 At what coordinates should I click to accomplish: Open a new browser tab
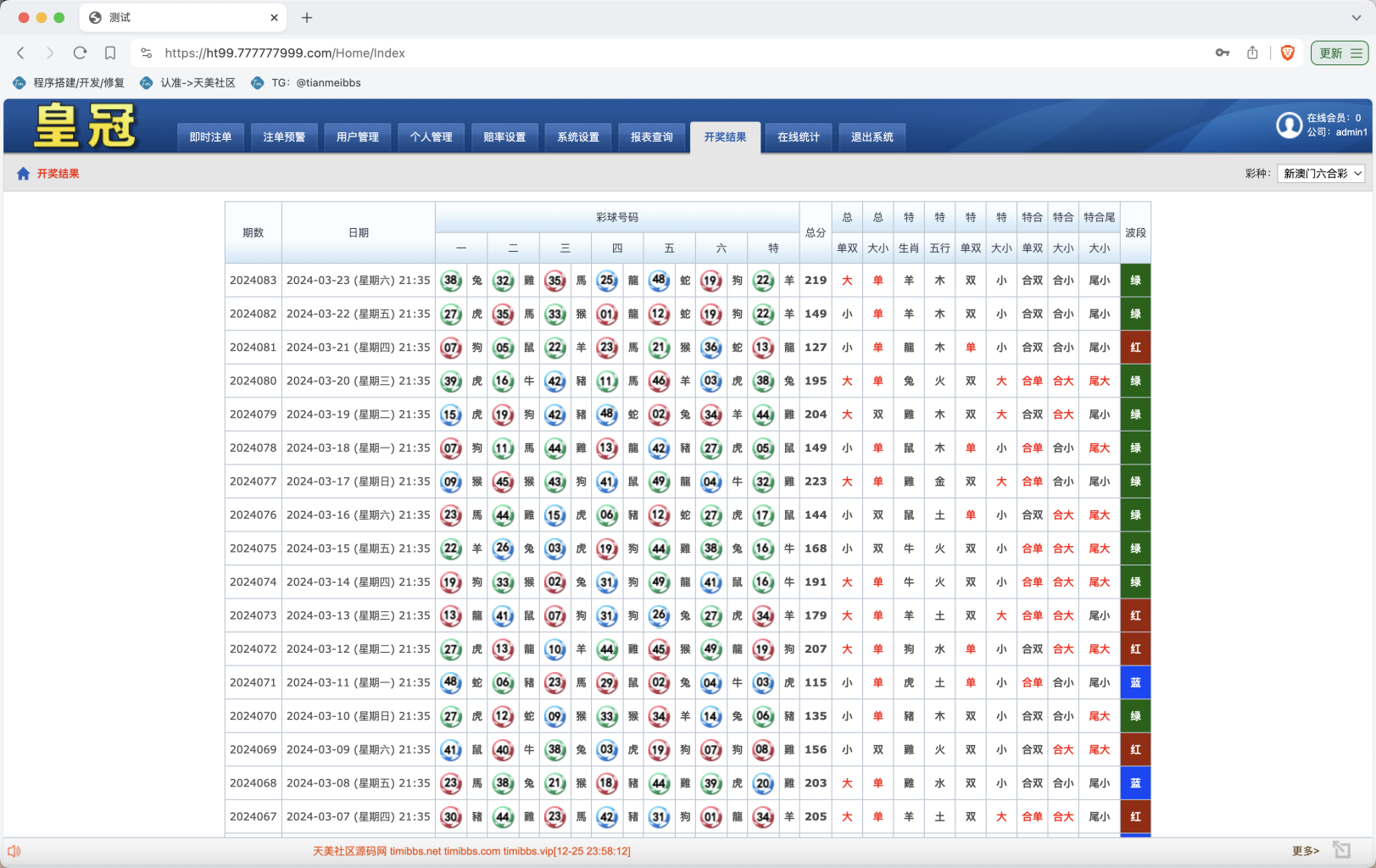tap(307, 18)
